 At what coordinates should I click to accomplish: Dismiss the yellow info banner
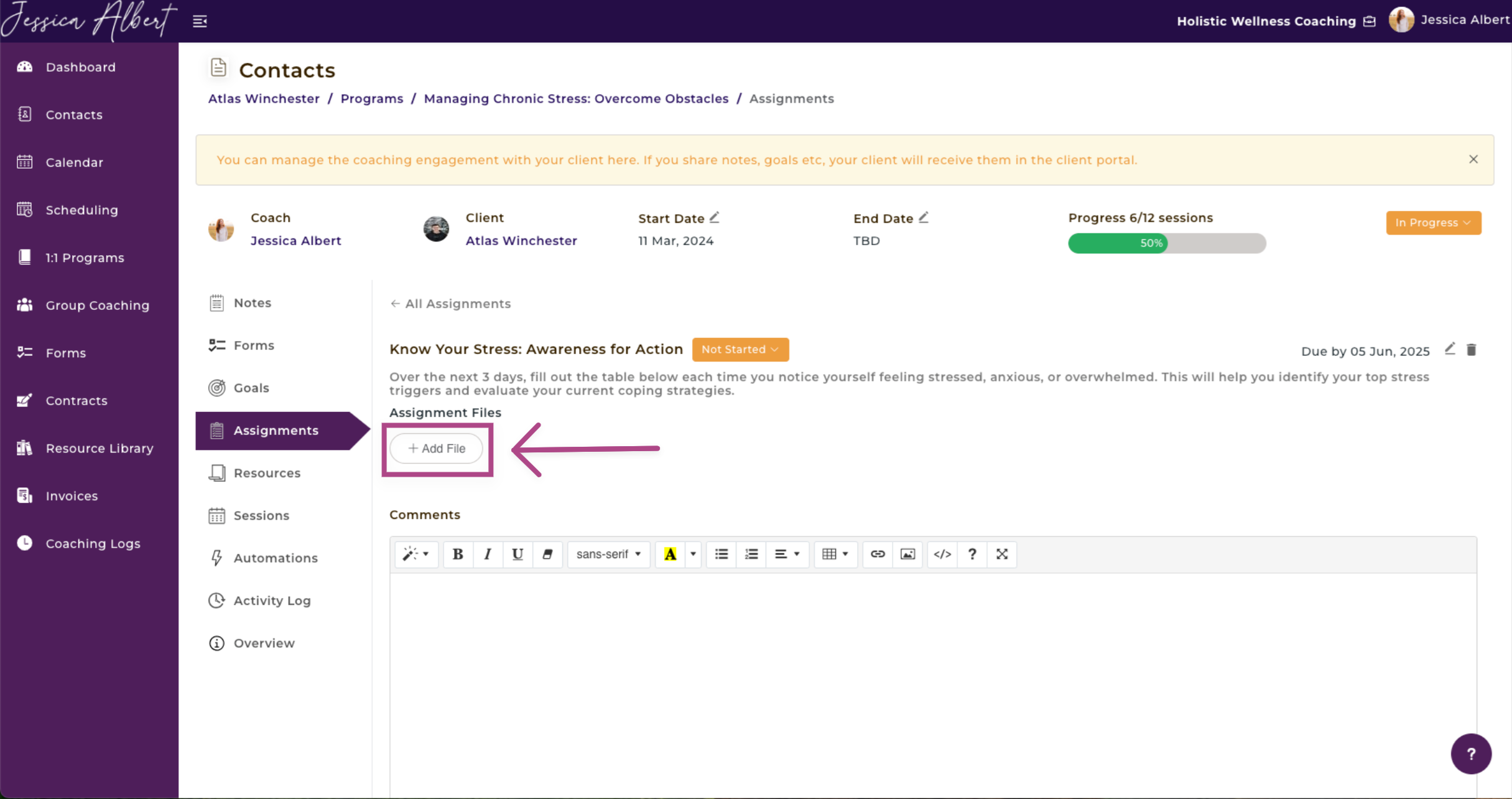[x=1473, y=159]
